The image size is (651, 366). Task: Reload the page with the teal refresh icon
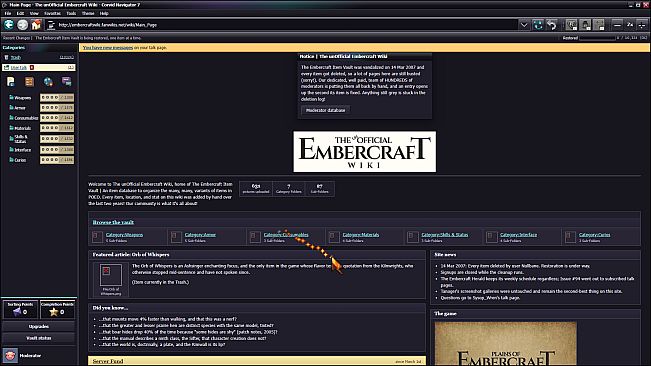[x=538, y=25]
